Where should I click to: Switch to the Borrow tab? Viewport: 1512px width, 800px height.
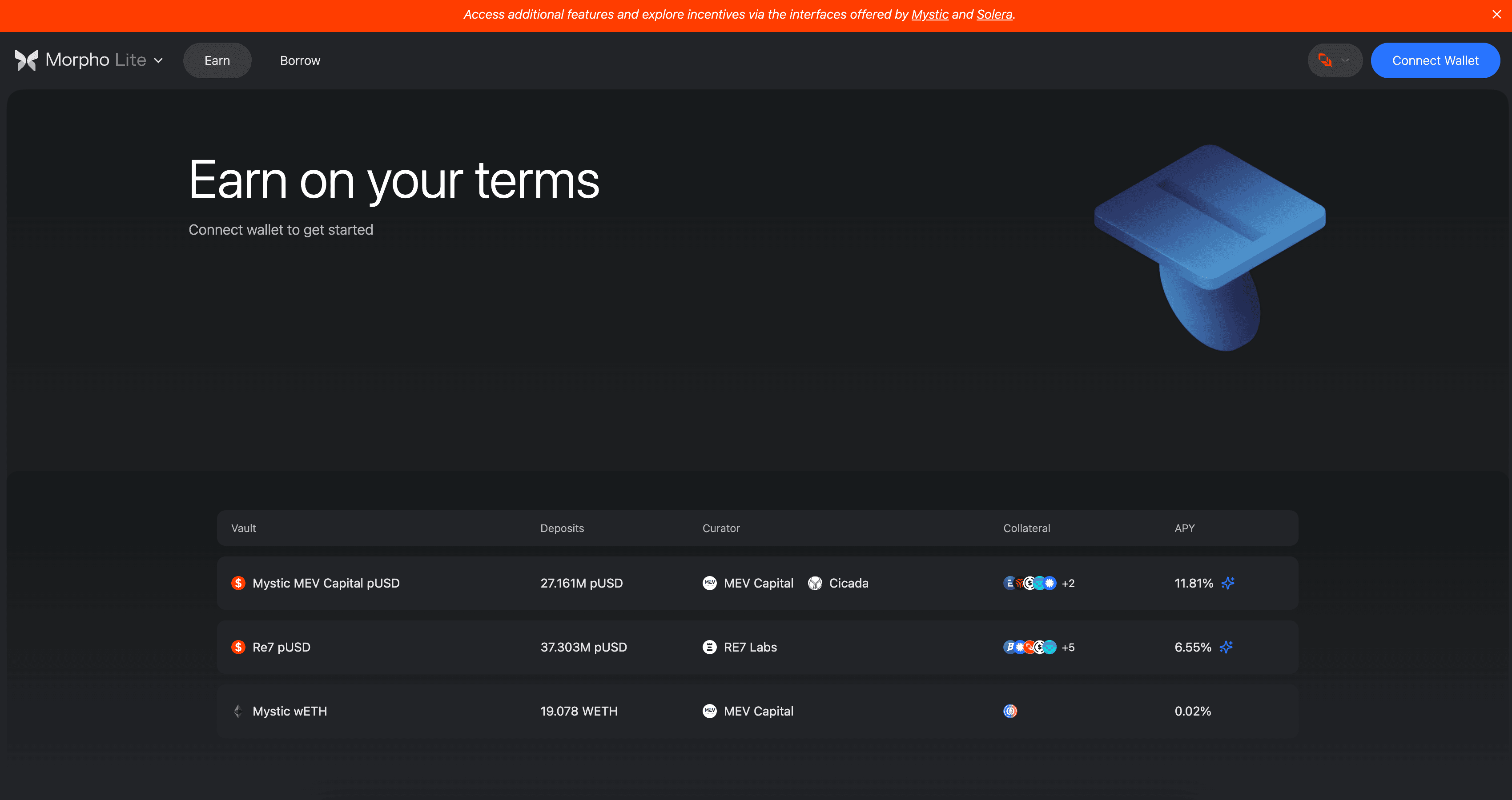[300, 60]
